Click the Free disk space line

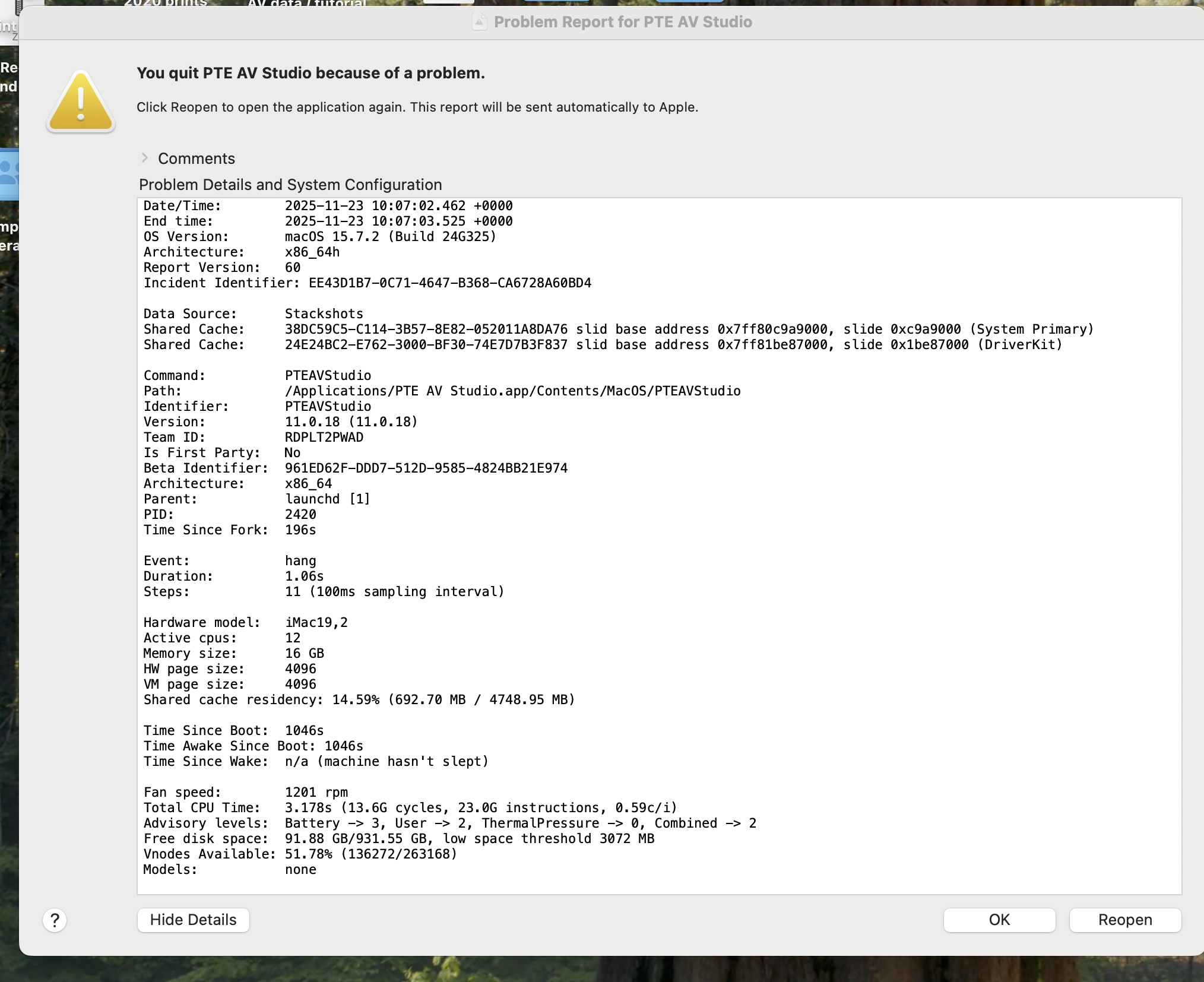(398, 838)
